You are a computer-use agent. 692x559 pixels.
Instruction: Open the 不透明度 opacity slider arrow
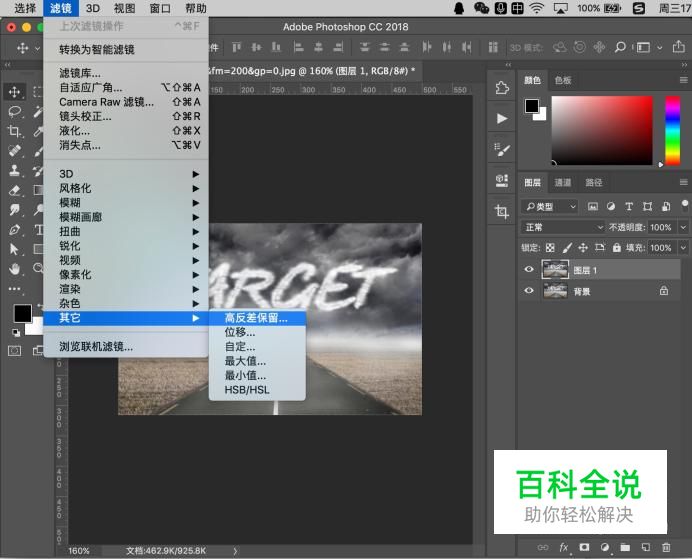point(684,227)
